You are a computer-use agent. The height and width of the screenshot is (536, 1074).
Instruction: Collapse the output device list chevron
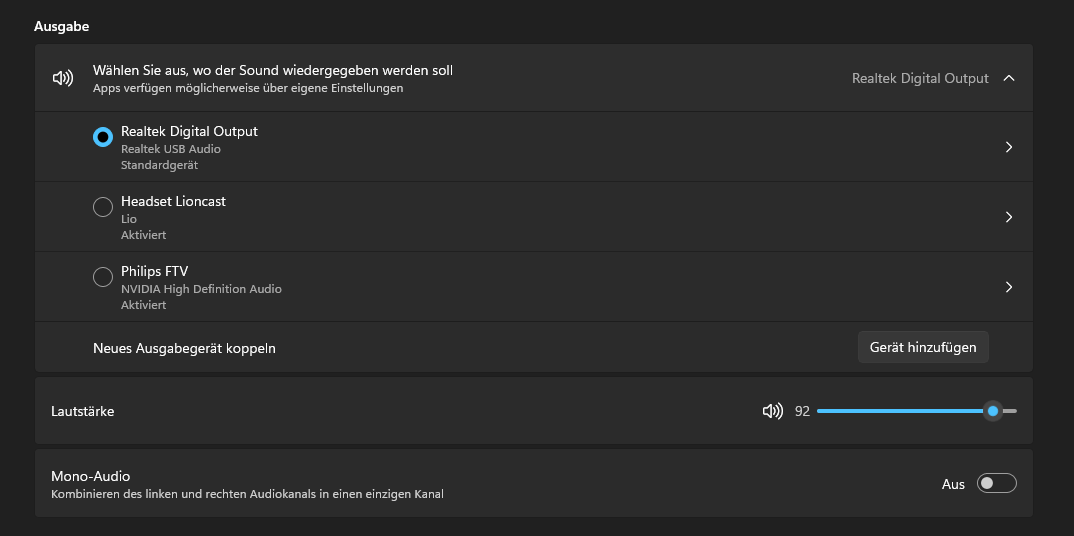click(1008, 78)
